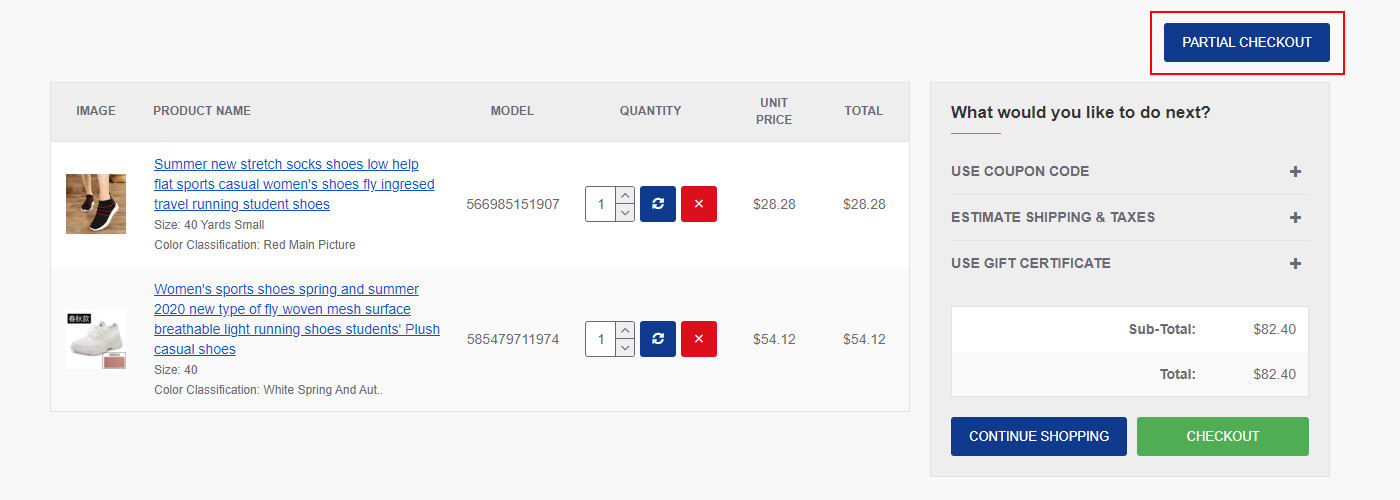Expand the Use Coupon Code section
This screenshot has width=1400, height=500.
coord(1129,171)
